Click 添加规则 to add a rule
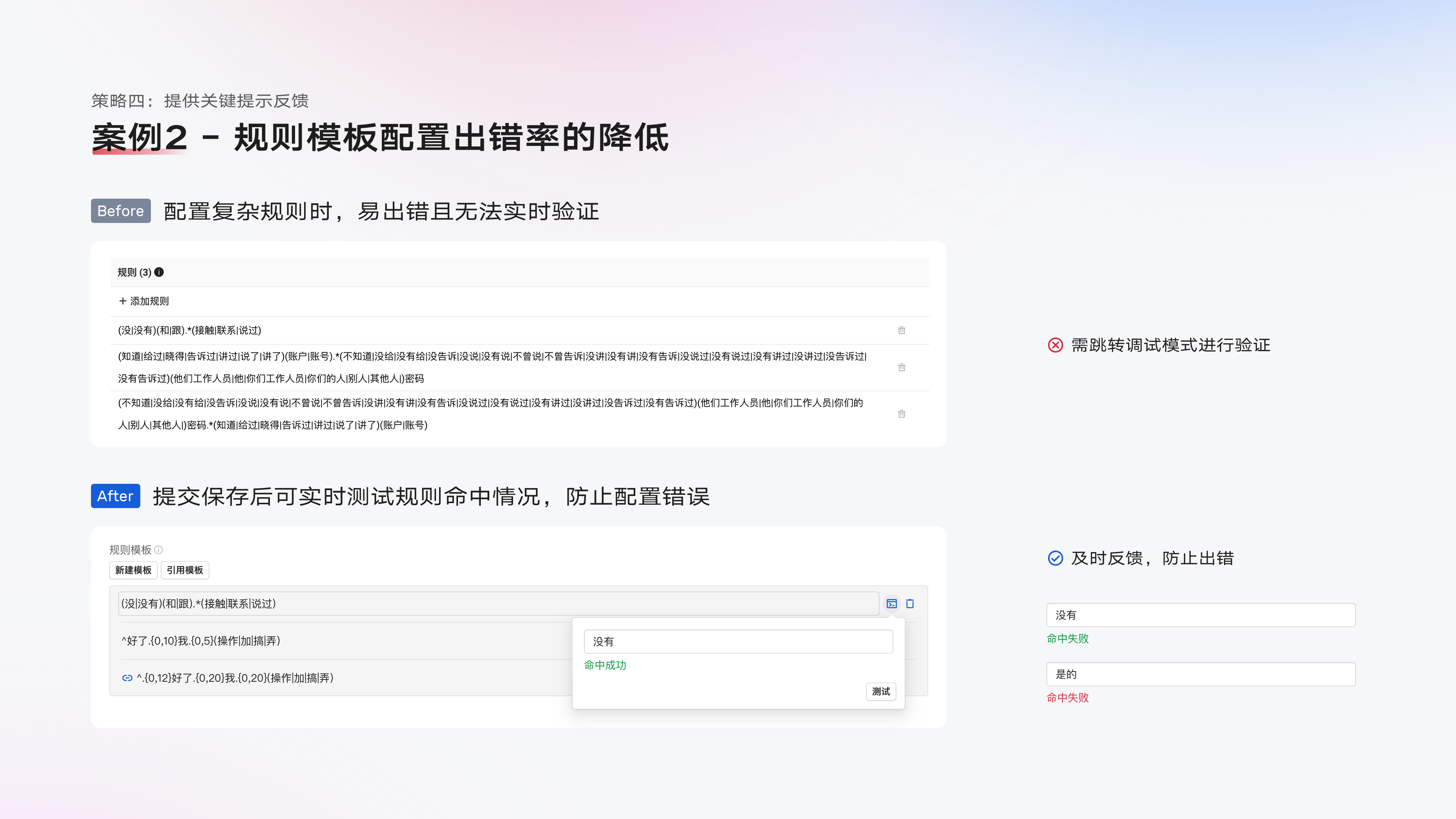Screen dimensions: 1456x819 point(144,301)
